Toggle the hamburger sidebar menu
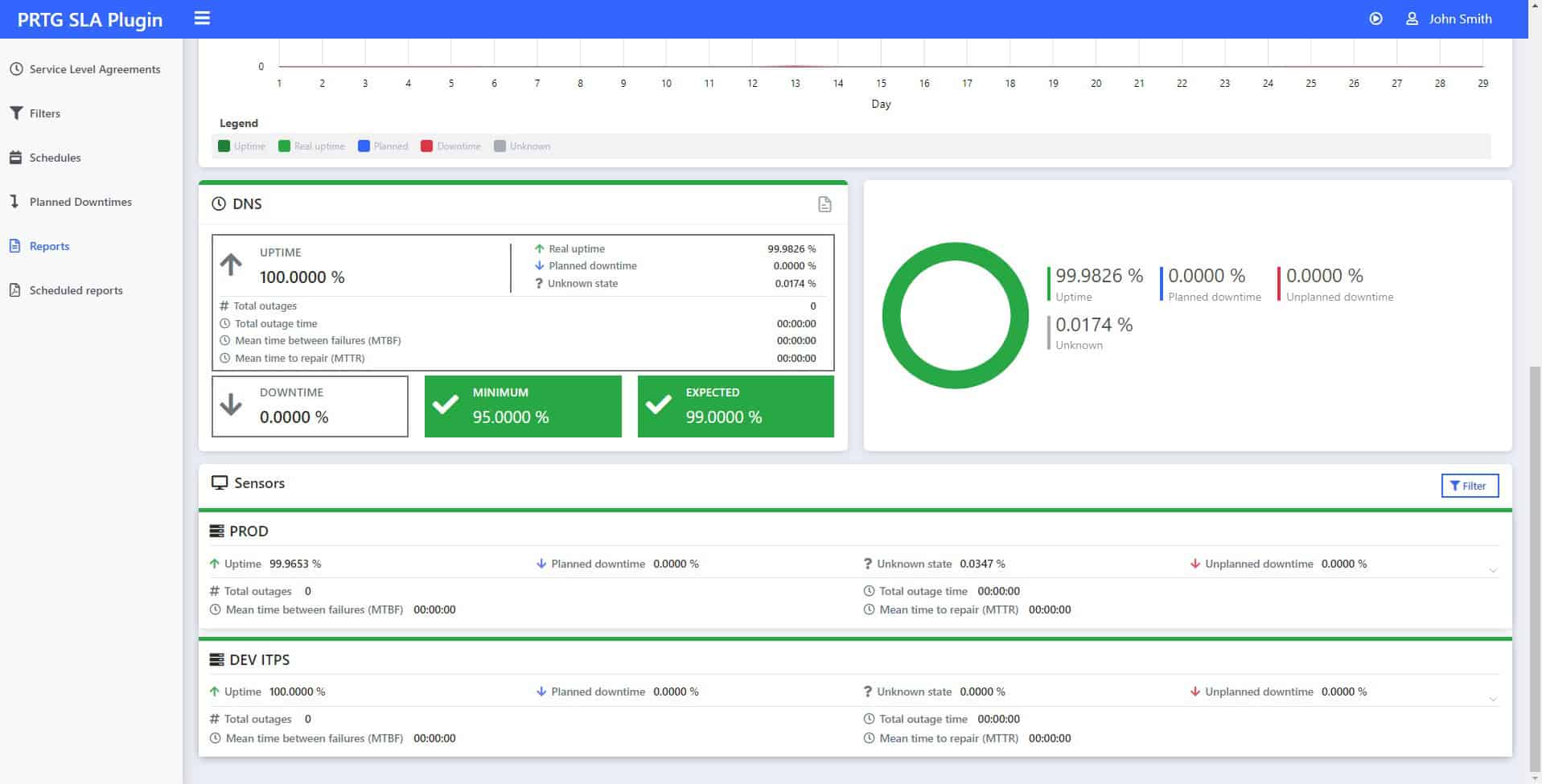This screenshot has width=1542, height=784. [x=202, y=18]
